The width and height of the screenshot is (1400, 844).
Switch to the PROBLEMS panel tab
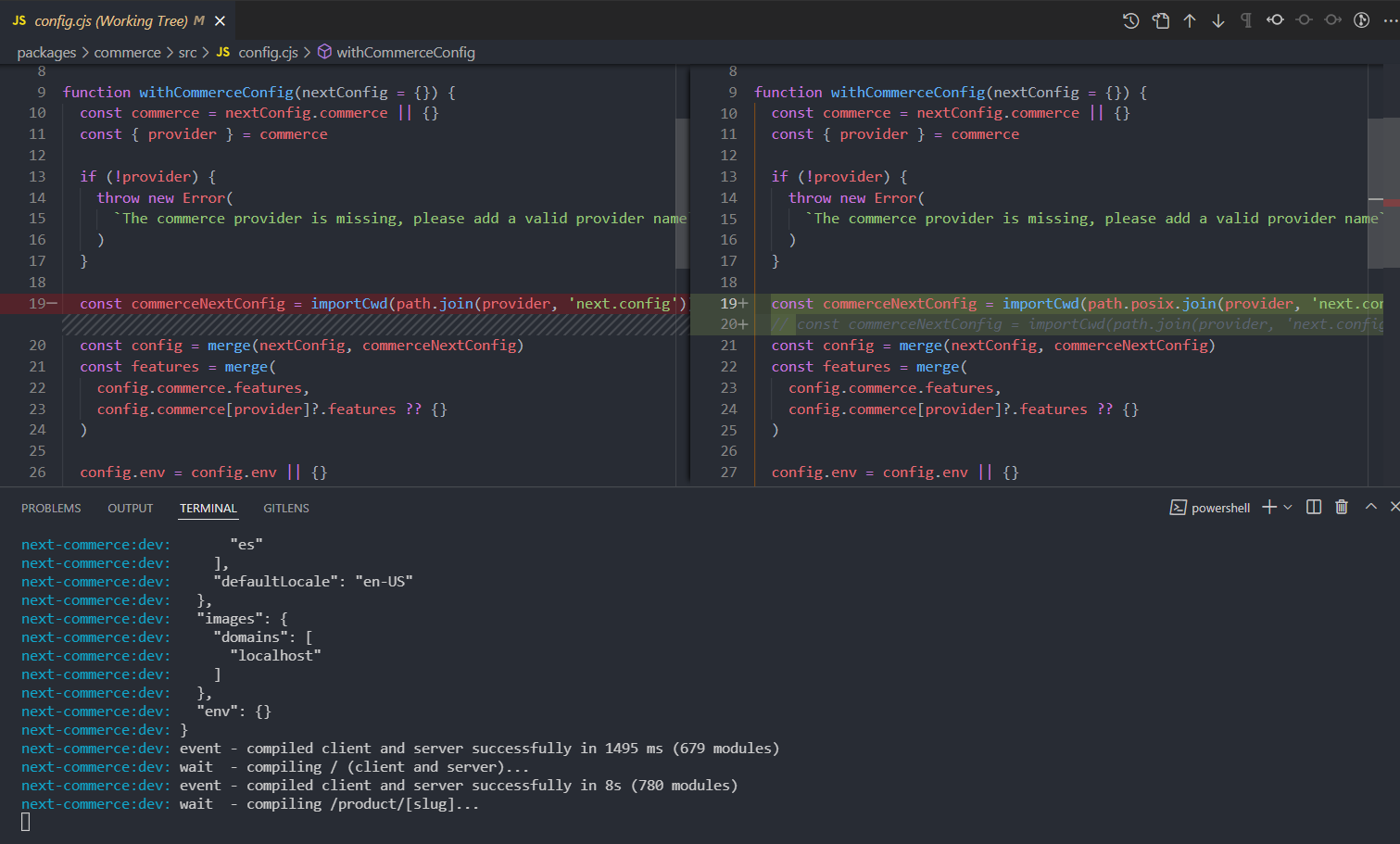pos(51,509)
